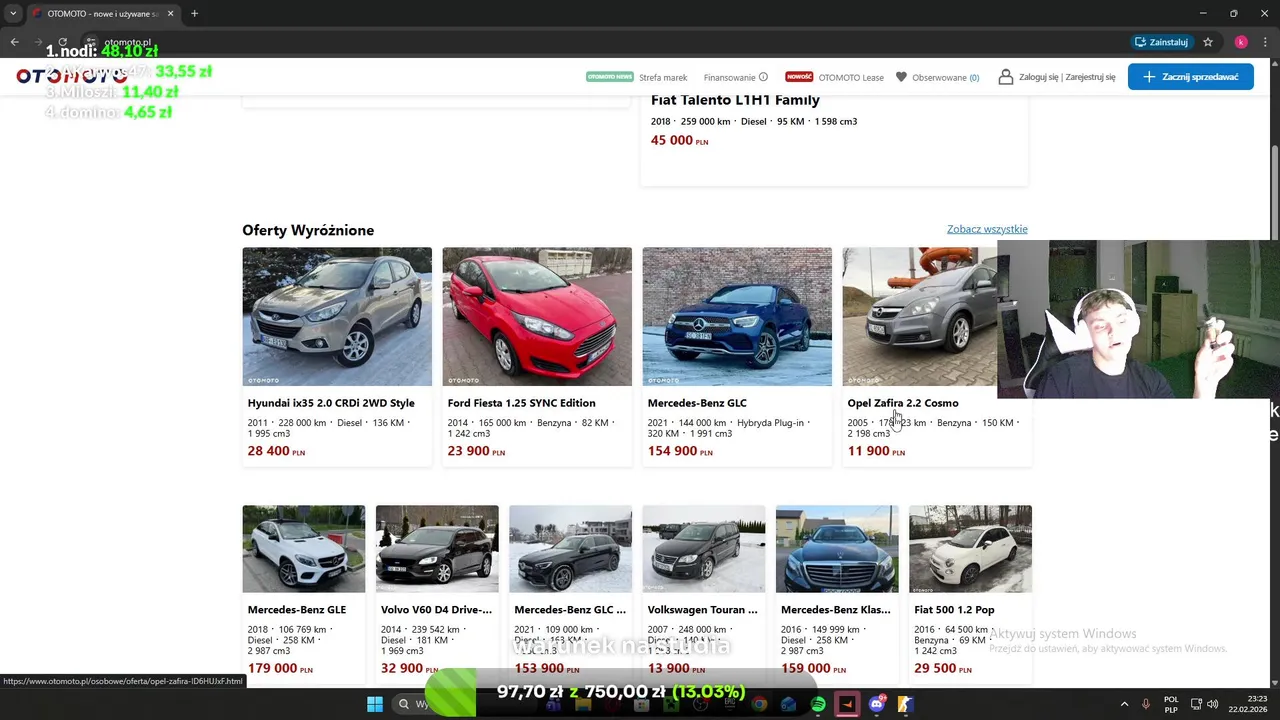Click the Zainstaluj install button
Viewport: 1280px width, 720px height.
1162,42
